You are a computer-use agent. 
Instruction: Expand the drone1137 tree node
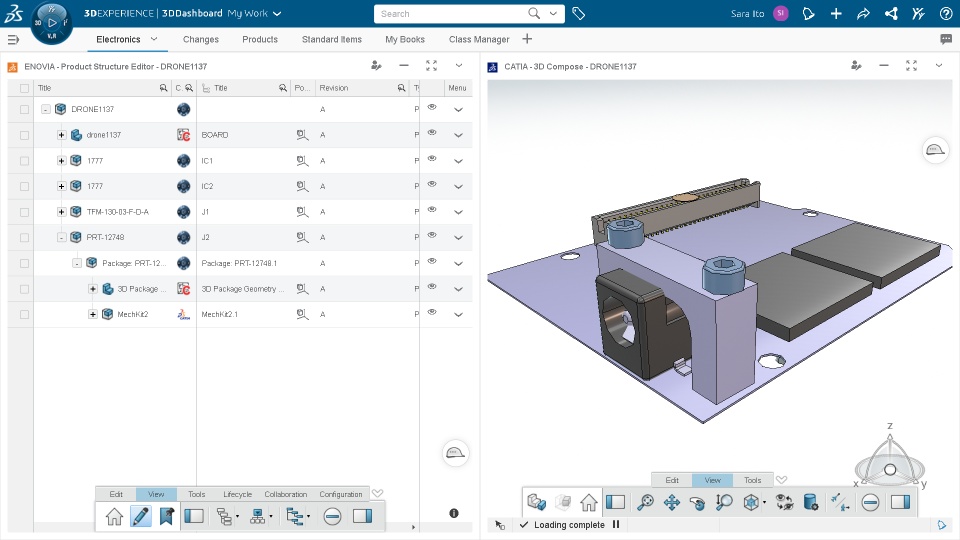coord(61,135)
